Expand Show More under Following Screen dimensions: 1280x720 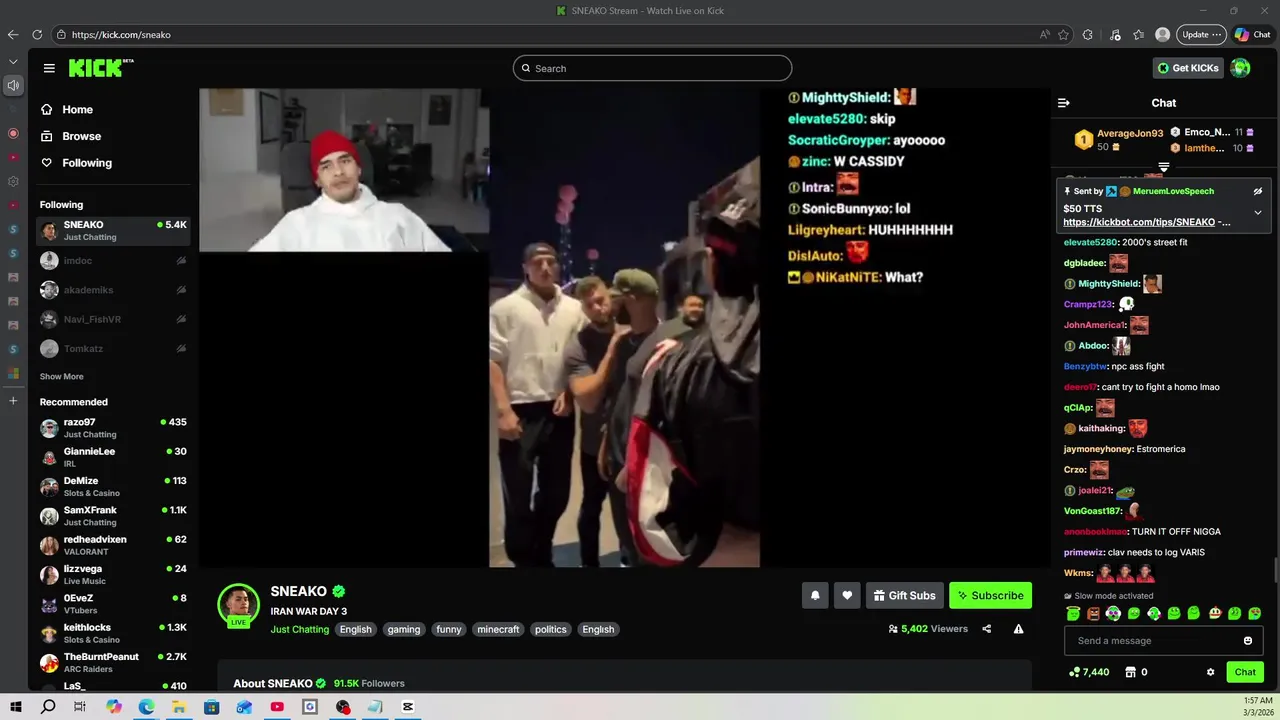tap(62, 377)
